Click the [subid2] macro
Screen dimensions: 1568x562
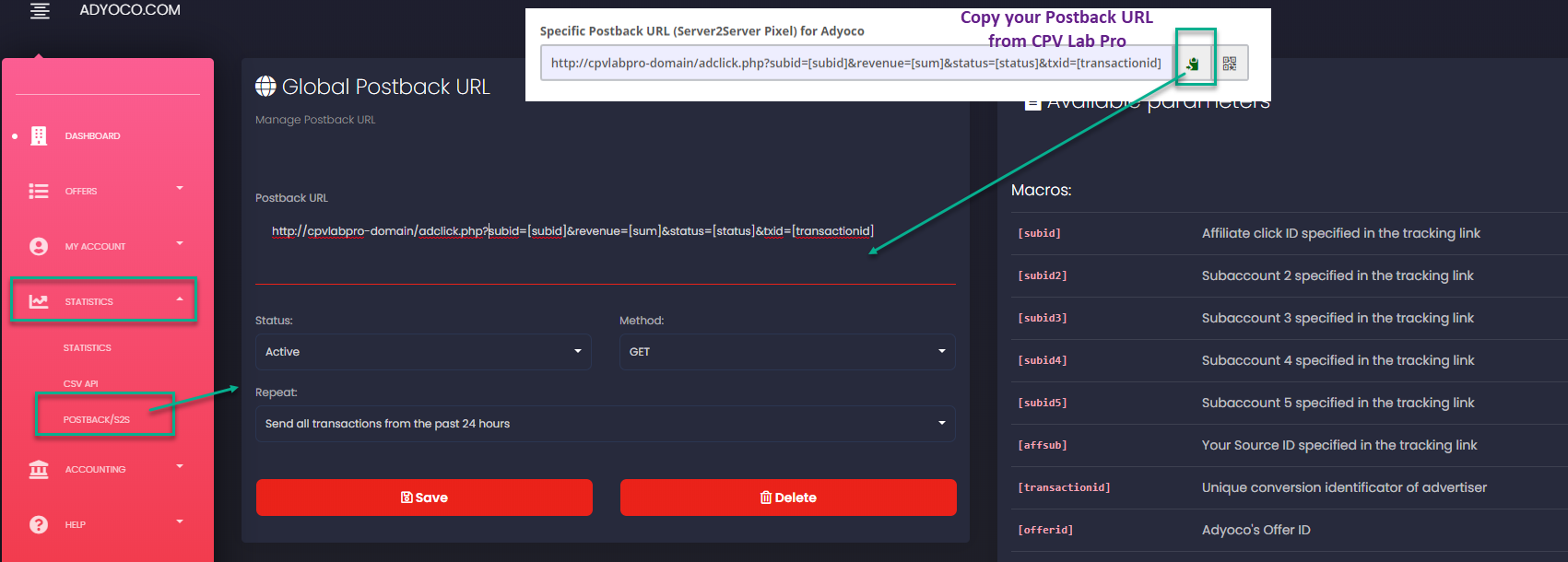[1042, 276]
